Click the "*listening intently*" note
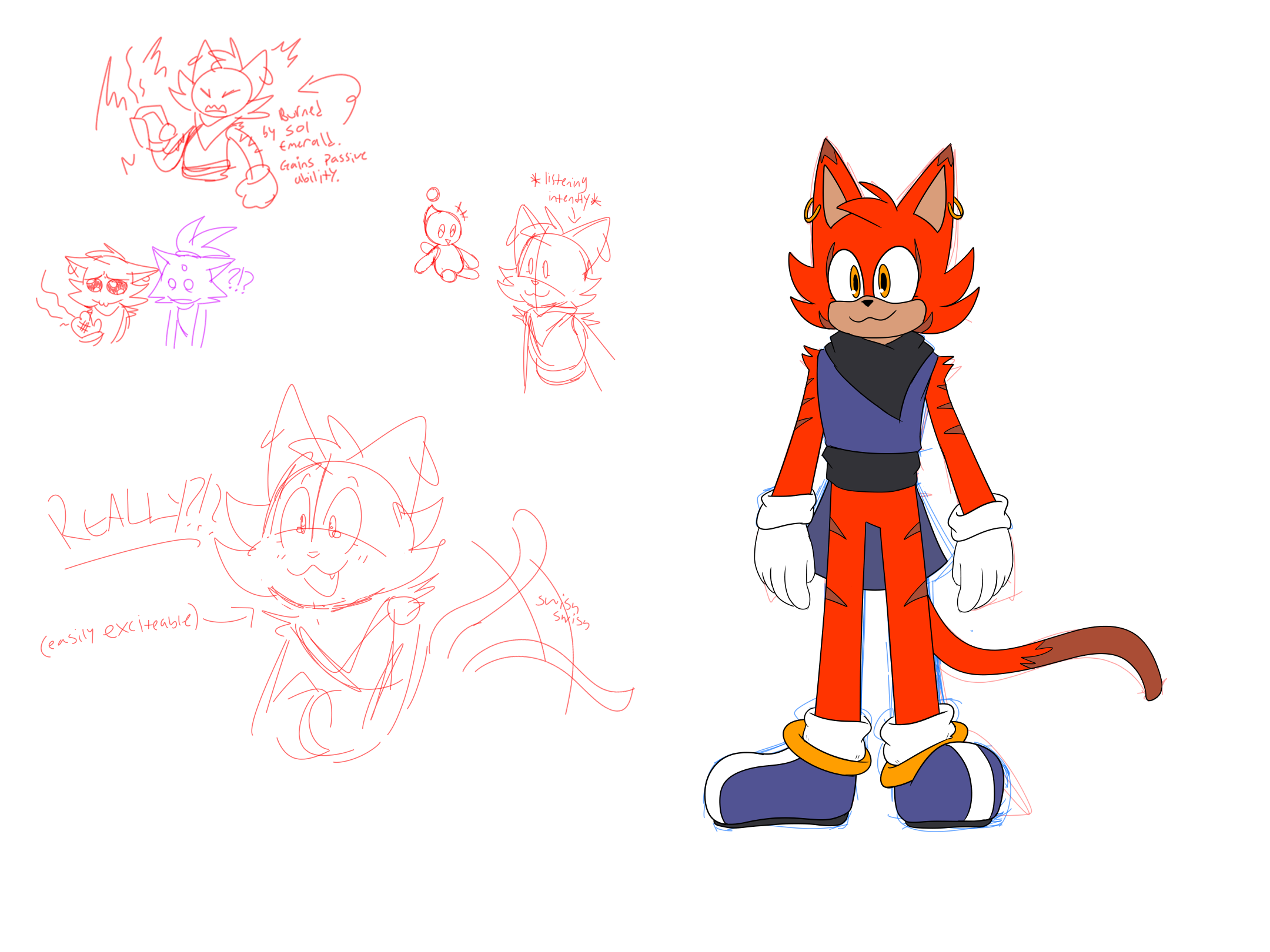The image size is (1270, 952). [566, 189]
